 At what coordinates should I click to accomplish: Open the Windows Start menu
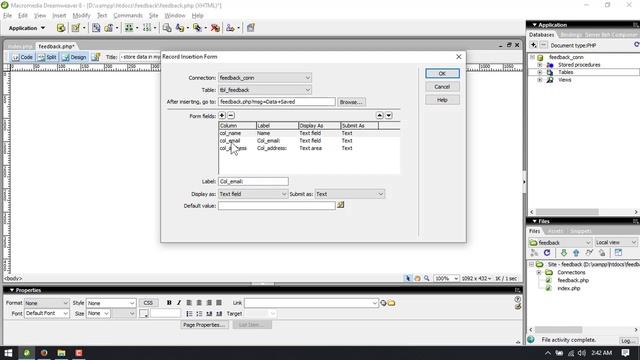point(8,353)
